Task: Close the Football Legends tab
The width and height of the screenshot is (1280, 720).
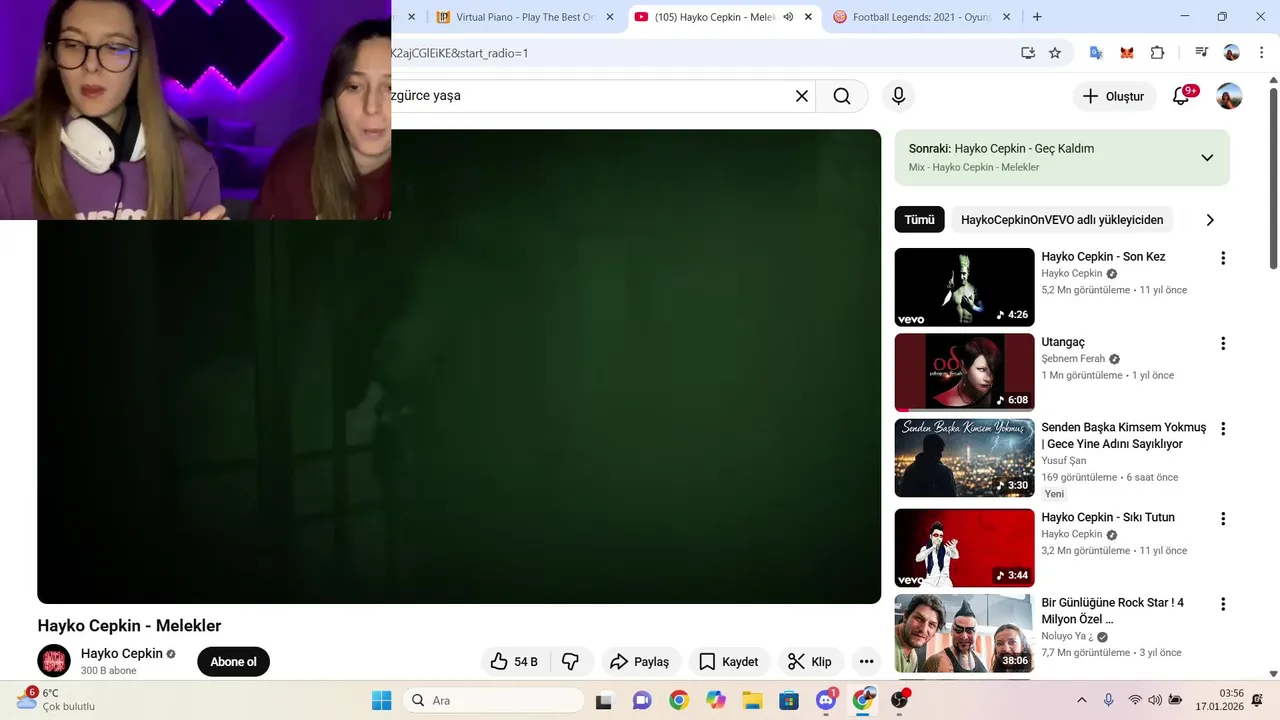Action: 1006,17
